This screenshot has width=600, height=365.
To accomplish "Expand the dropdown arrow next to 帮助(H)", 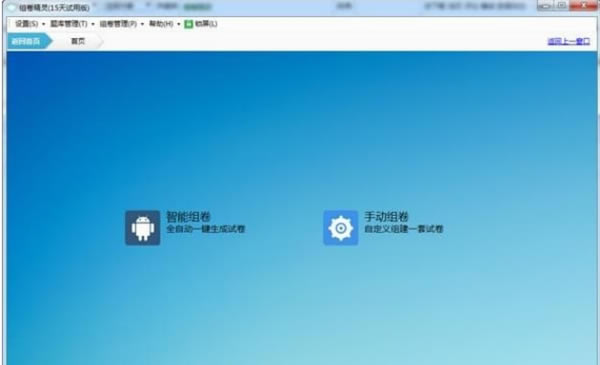I will click(179, 24).
